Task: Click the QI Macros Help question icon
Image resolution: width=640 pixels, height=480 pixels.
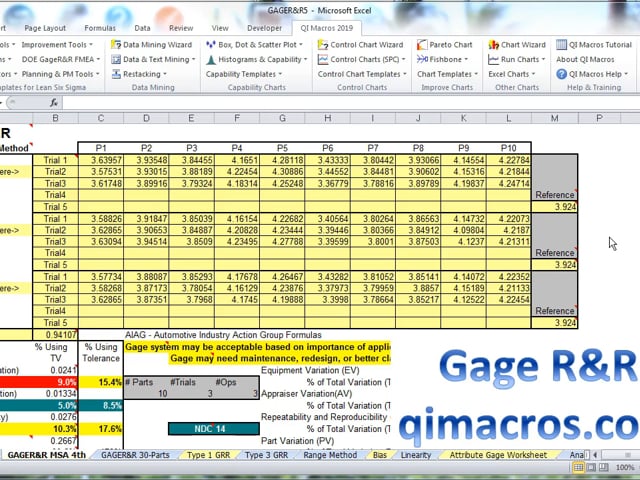Action: pyautogui.click(x=562, y=74)
